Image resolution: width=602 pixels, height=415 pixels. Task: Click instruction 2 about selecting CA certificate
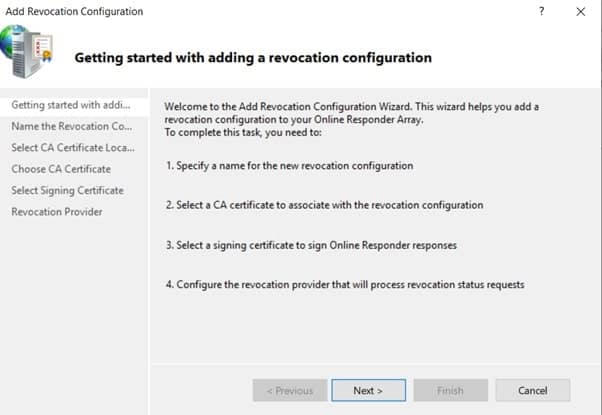(x=324, y=205)
